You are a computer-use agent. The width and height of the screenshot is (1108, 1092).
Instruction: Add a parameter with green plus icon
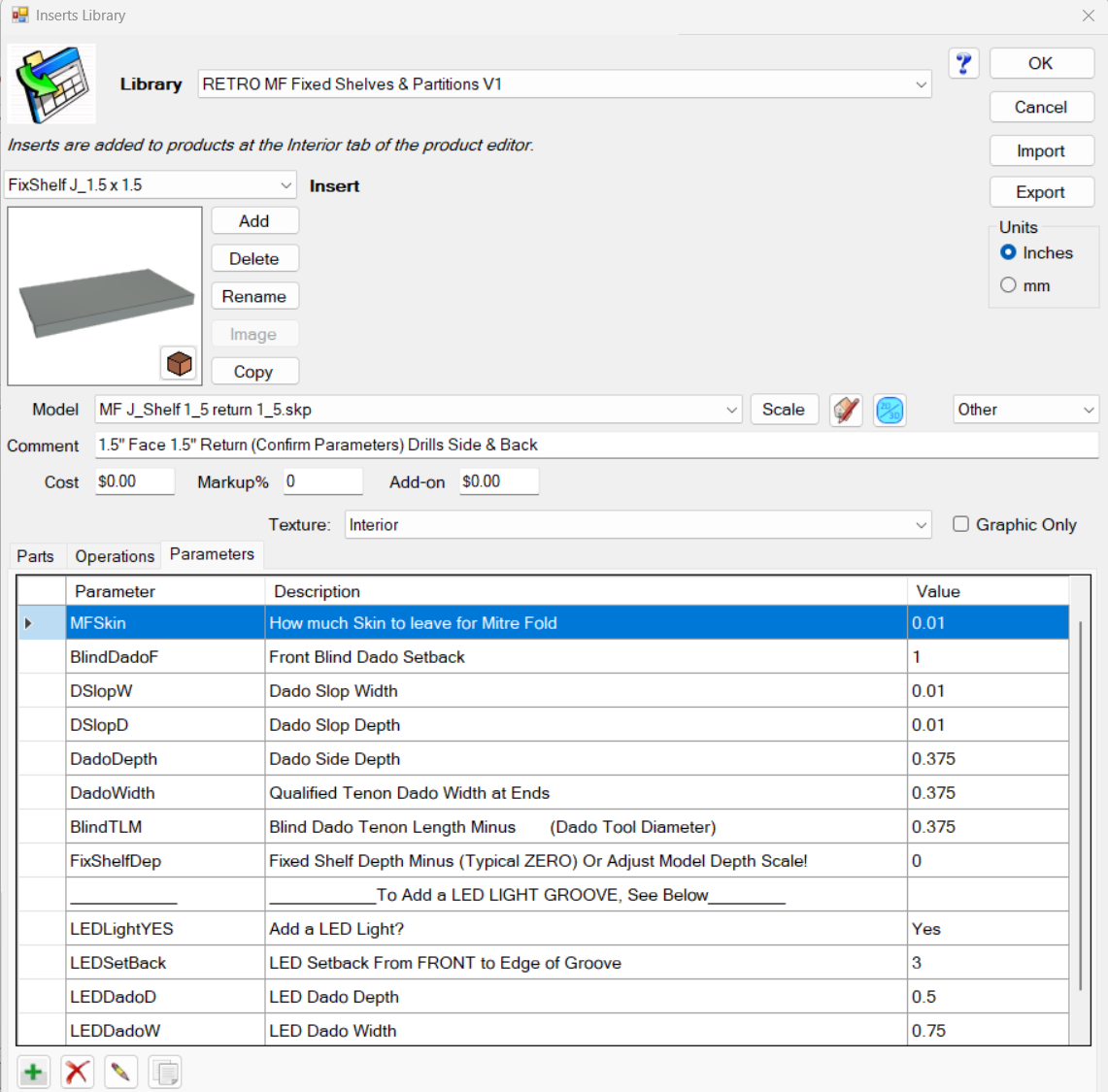(34, 1072)
